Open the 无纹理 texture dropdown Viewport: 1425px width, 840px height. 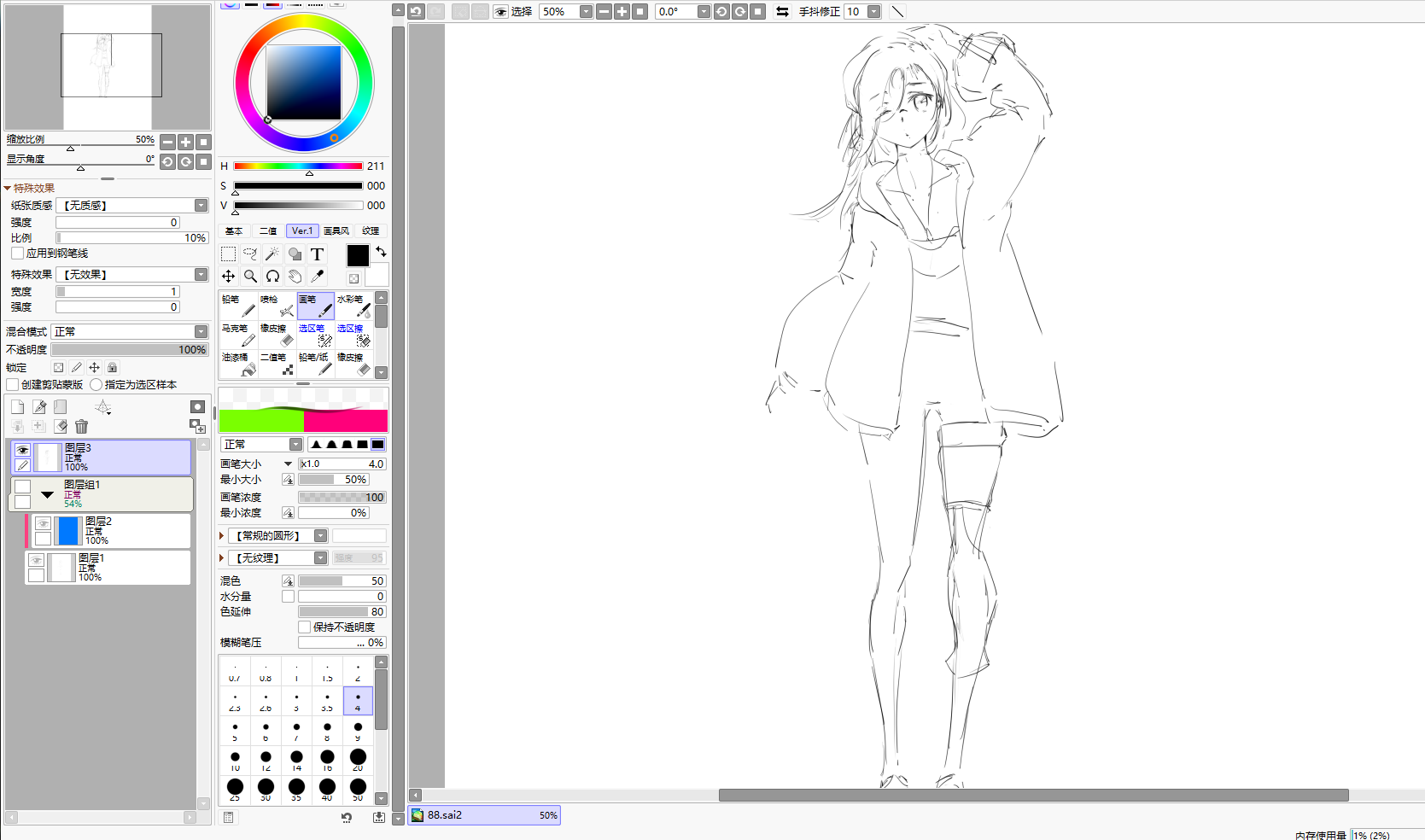pos(277,557)
